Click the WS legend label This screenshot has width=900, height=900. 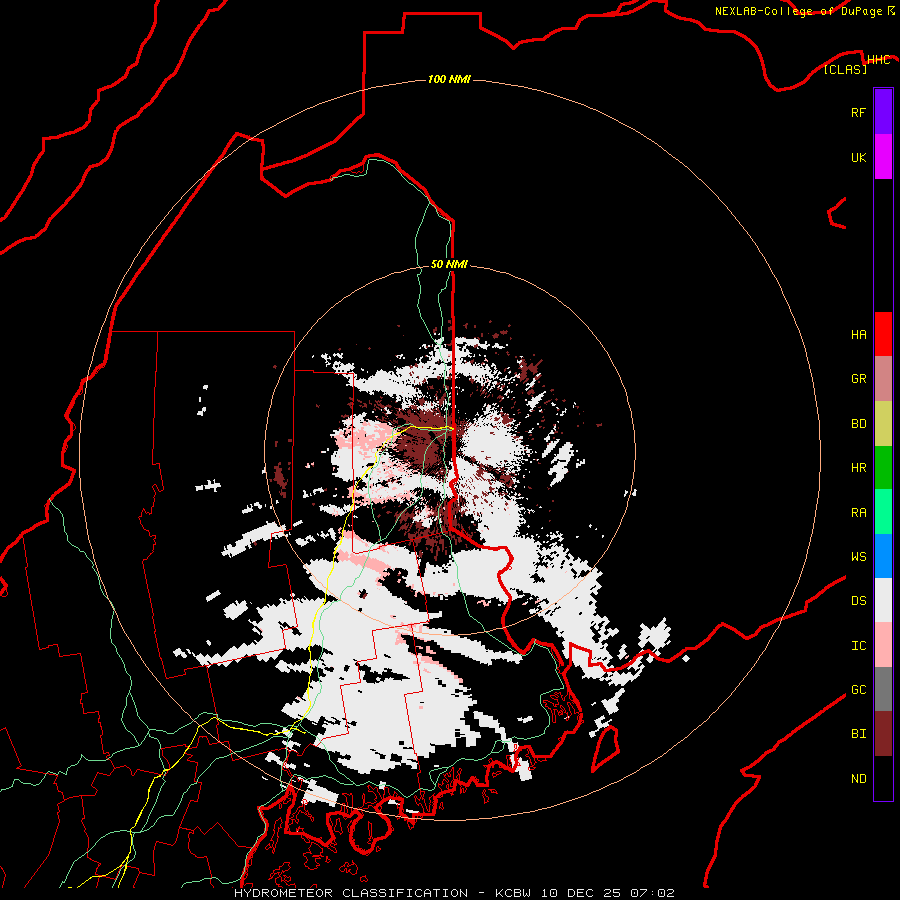click(x=858, y=557)
